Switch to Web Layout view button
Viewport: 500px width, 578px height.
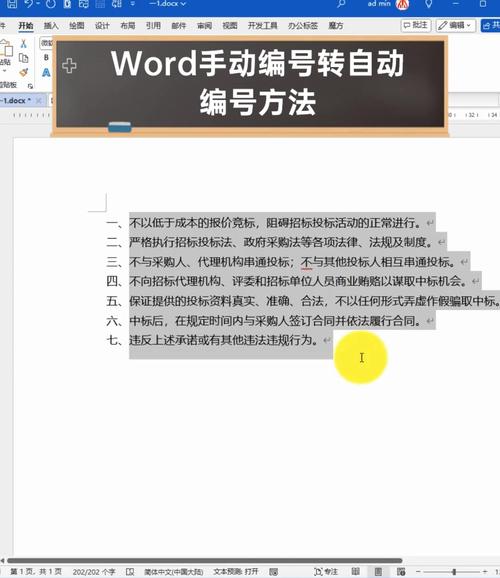coord(401,571)
